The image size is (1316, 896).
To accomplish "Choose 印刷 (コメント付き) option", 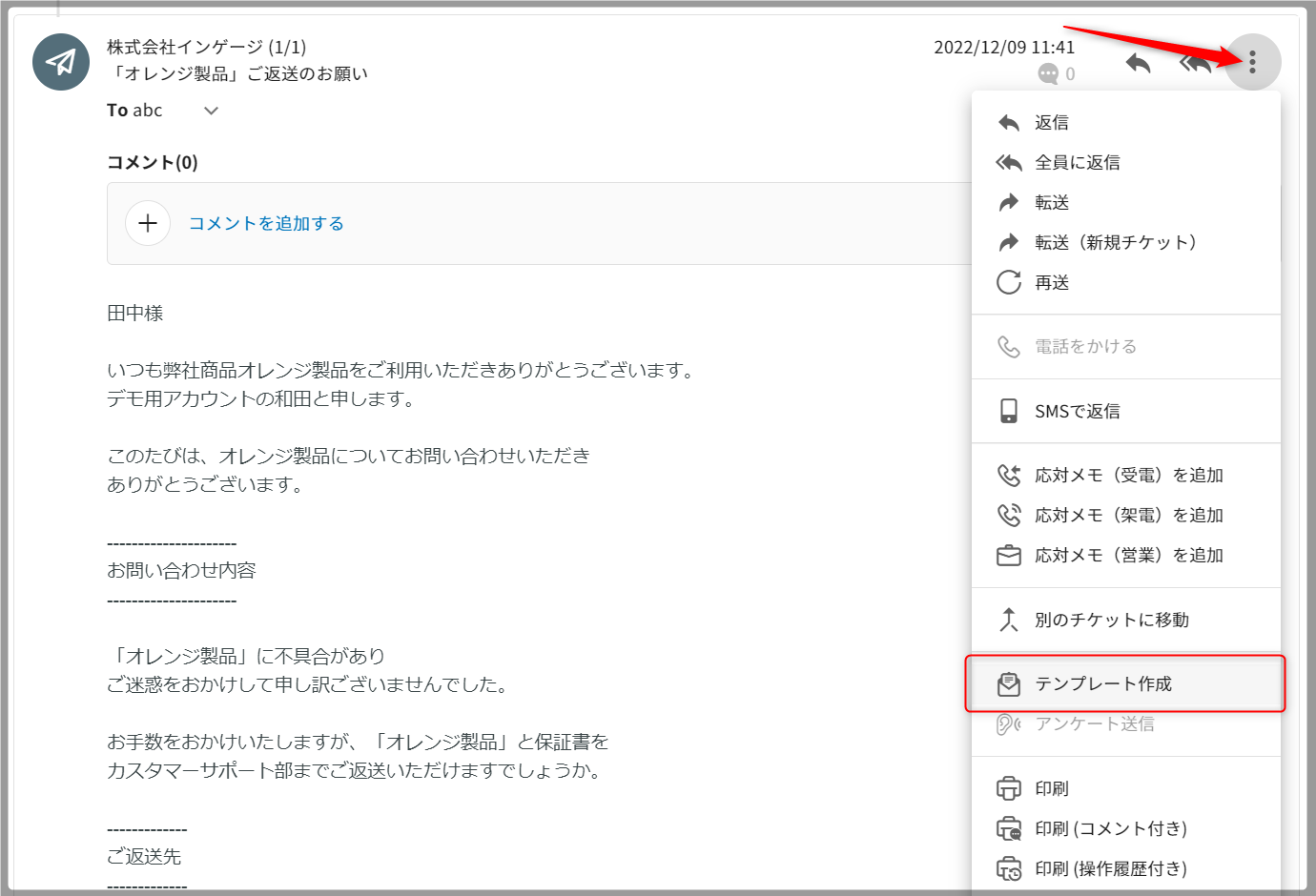I will coord(1110,829).
